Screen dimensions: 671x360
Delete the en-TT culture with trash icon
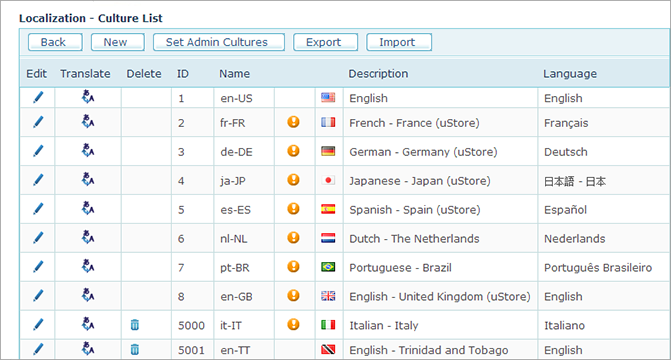pos(135,349)
